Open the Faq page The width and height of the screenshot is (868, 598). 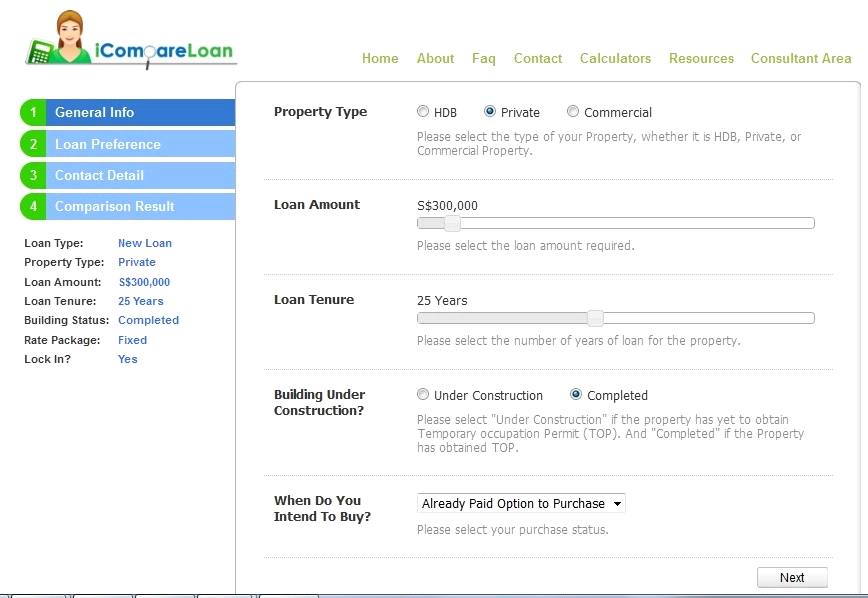[484, 58]
